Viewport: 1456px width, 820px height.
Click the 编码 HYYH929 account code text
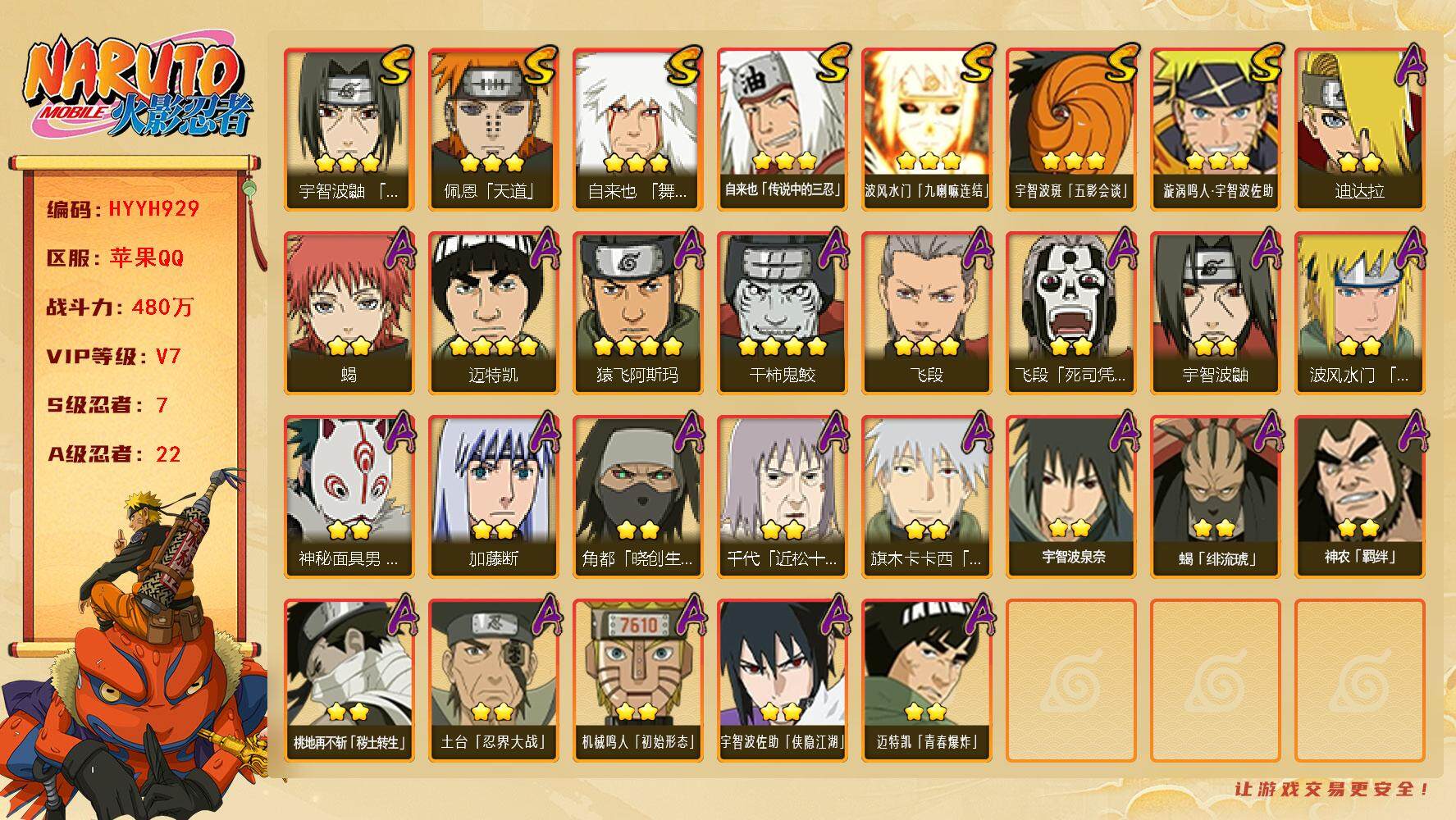pyautogui.click(x=123, y=209)
